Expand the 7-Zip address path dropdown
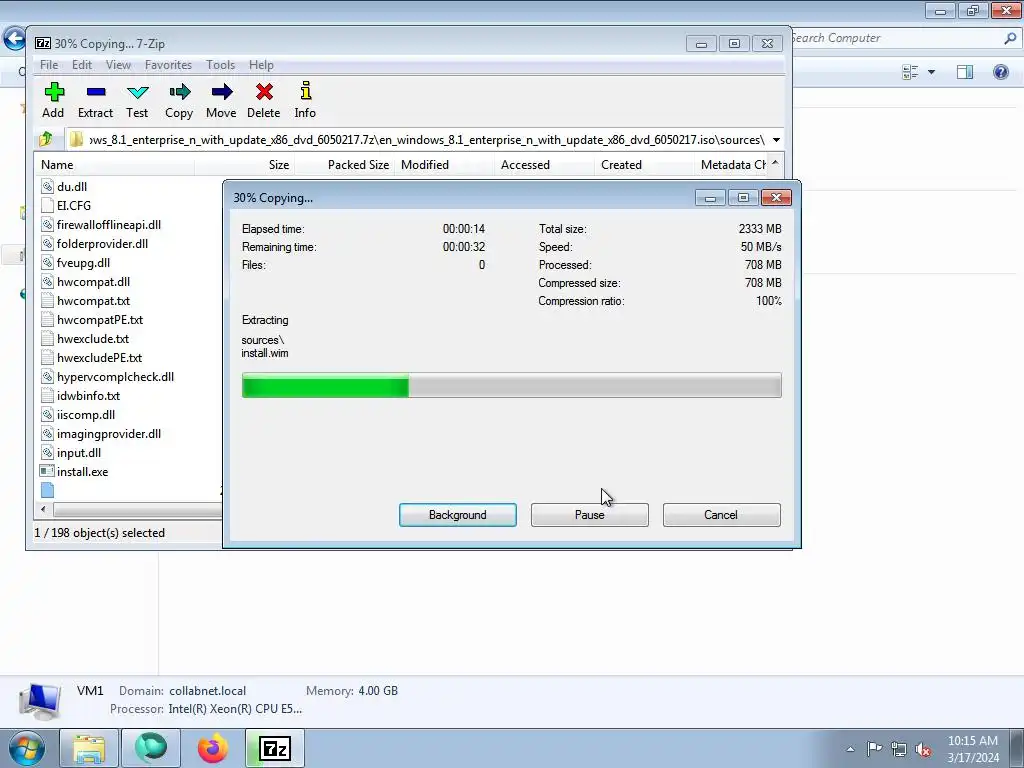1024x768 pixels. click(x=776, y=140)
